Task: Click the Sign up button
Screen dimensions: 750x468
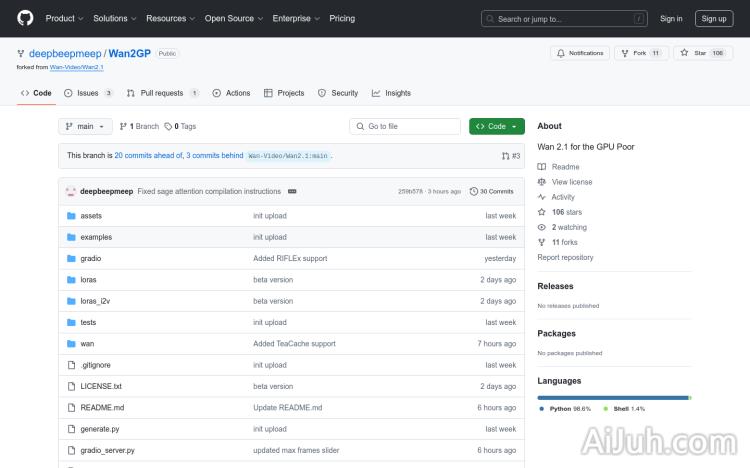Action: [714, 18]
